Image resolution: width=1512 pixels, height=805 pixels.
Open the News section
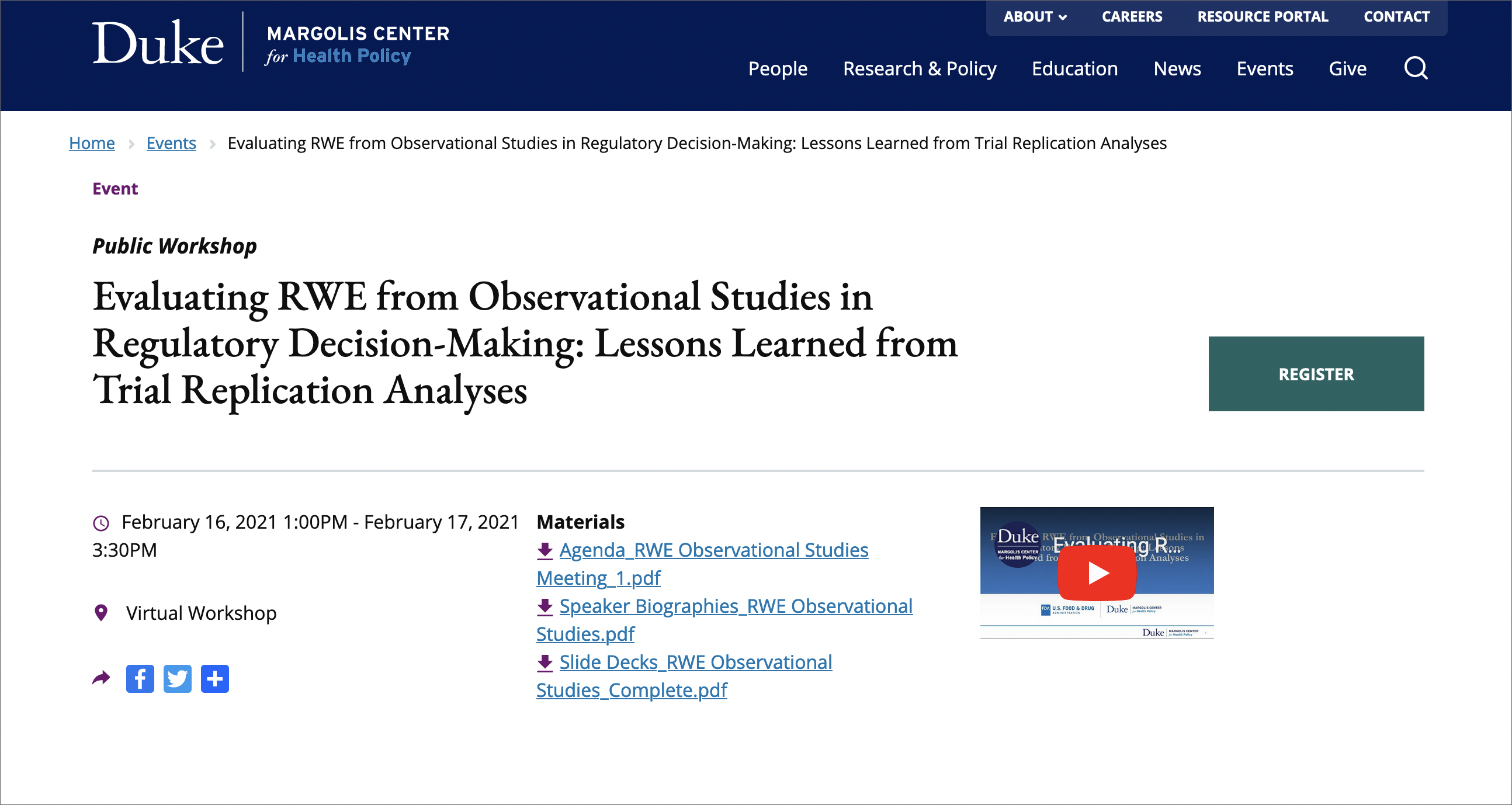pos(1177,69)
